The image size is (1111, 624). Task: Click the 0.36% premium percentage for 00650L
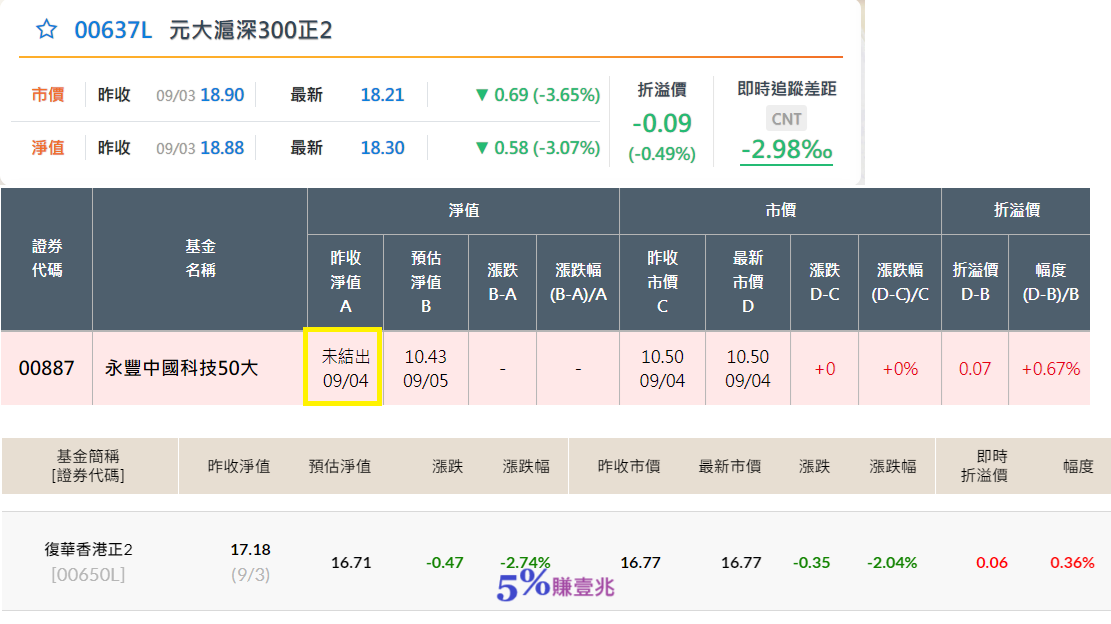[x=1072, y=562]
